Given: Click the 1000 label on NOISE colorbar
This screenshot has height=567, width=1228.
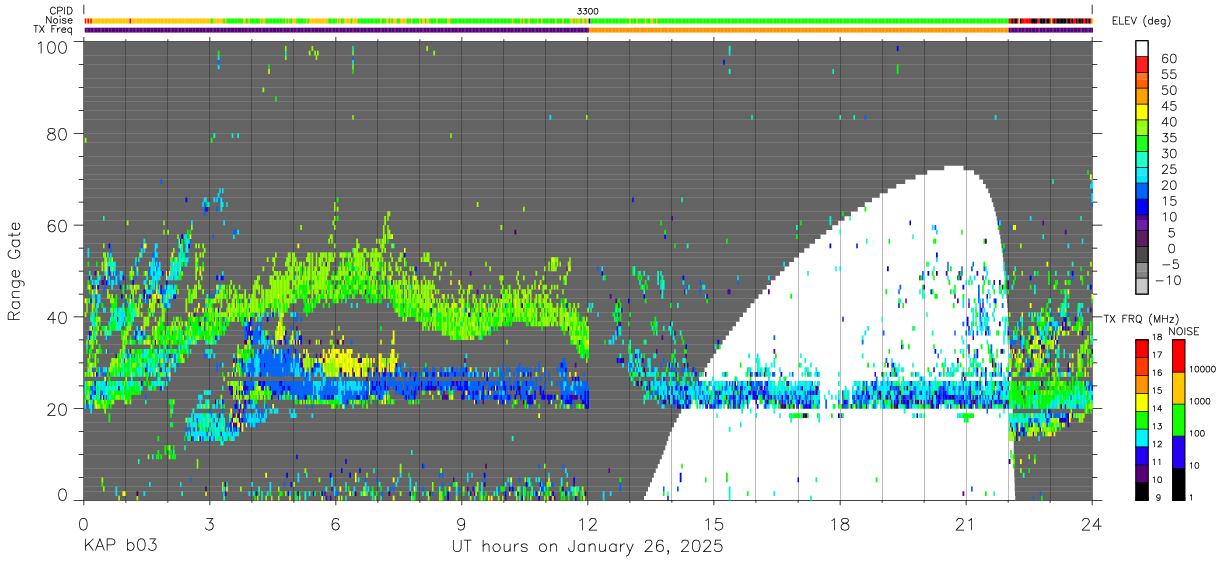Looking at the screenshot, I should 1199,402.
